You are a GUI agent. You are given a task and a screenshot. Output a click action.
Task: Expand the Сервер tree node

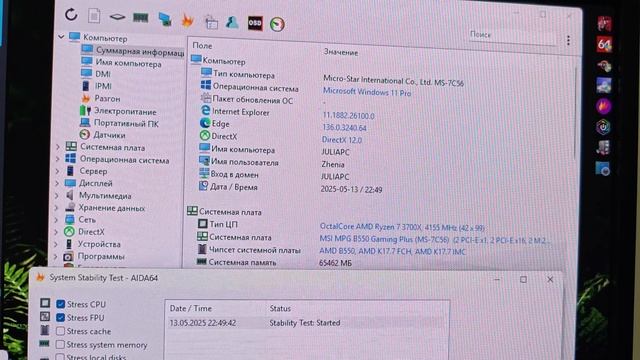(57, 171)
